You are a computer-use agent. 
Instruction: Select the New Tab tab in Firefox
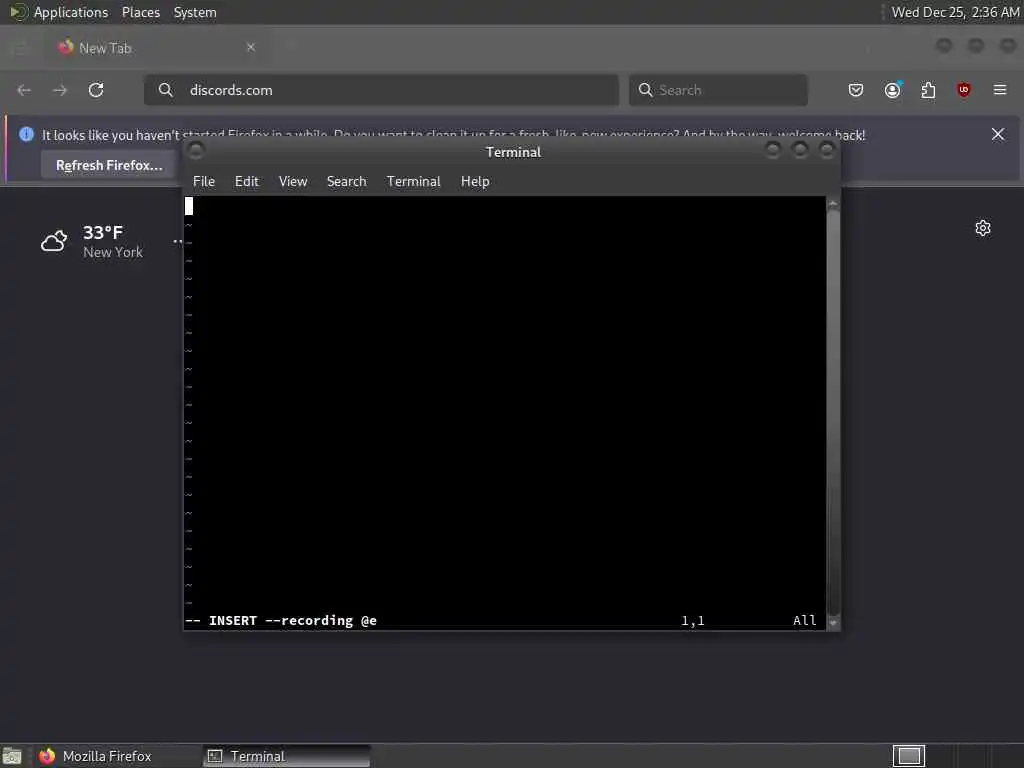pyautogui.click(x=155, y=48)
